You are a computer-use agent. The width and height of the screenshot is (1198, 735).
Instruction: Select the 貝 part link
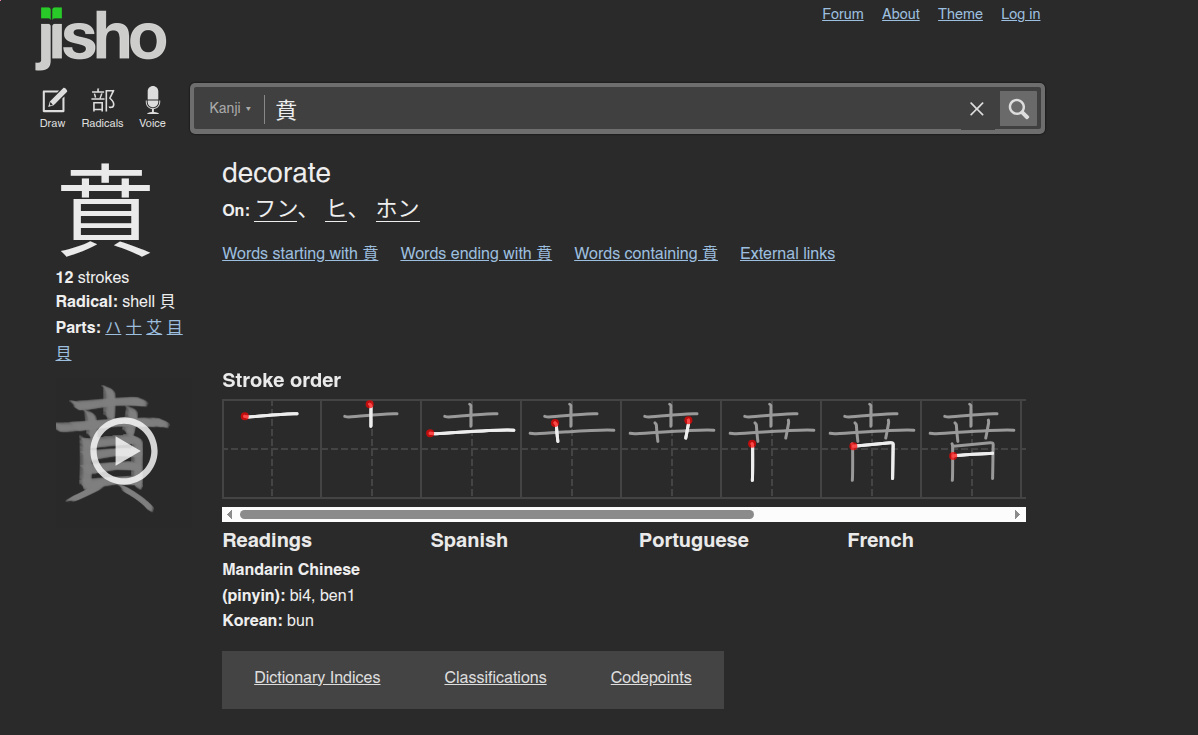tap(63, 353)
